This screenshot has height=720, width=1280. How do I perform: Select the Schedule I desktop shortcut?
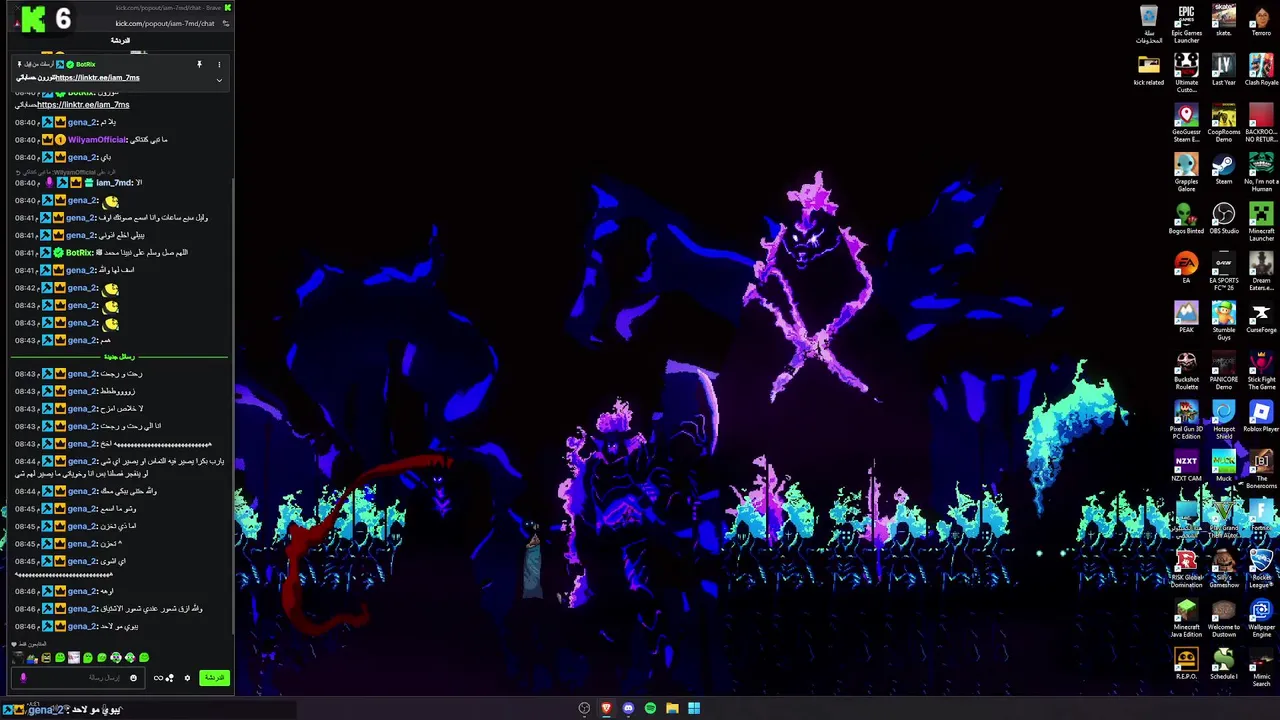(1224, 665)
